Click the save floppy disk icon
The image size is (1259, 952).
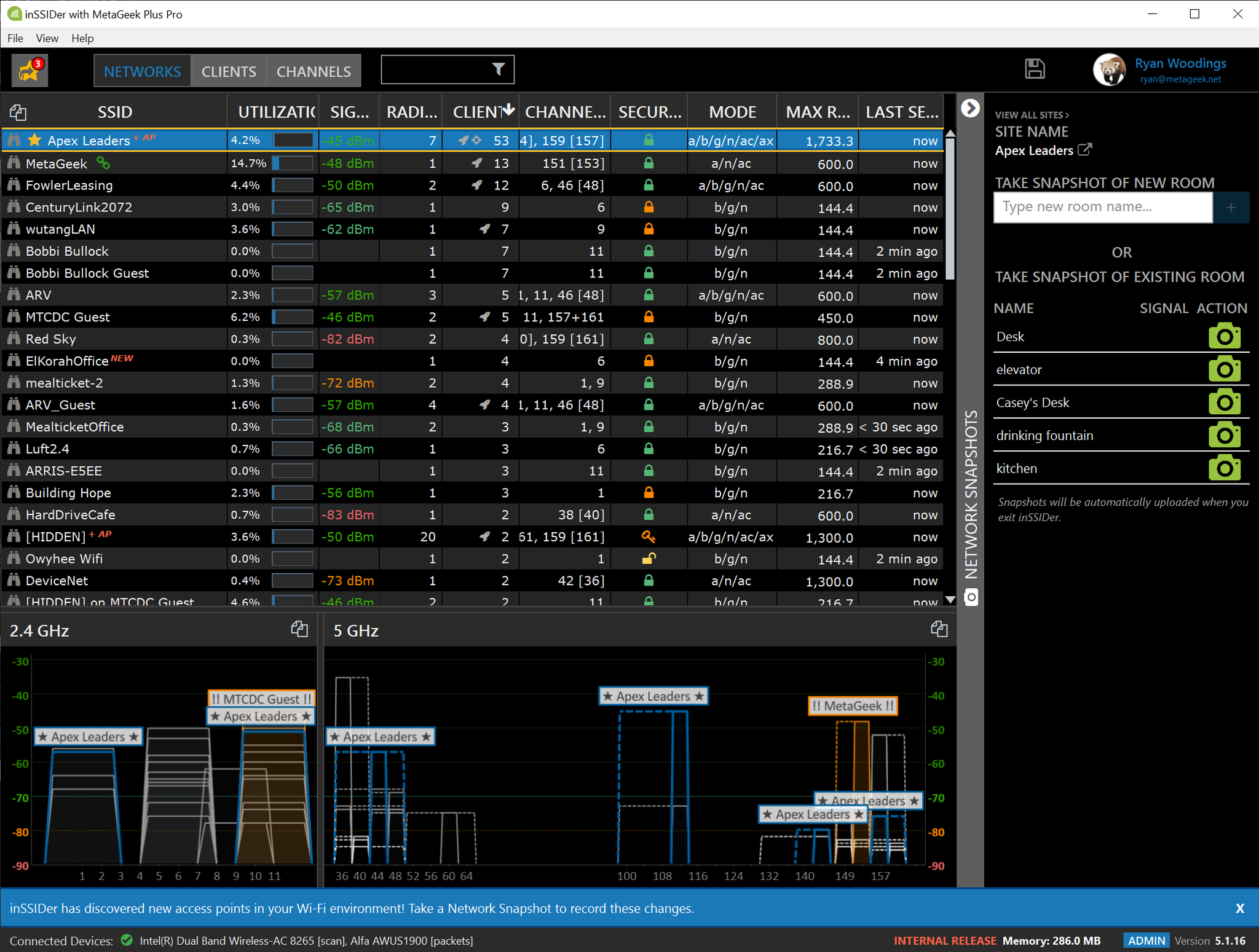tap(1035, 69)
